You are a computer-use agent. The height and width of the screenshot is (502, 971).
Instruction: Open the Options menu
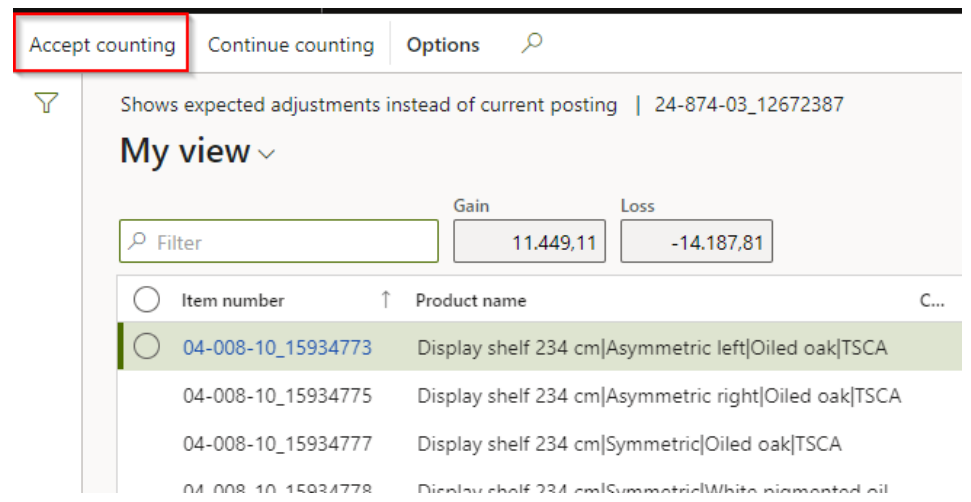pyautogui.click(x=442, y=45)
